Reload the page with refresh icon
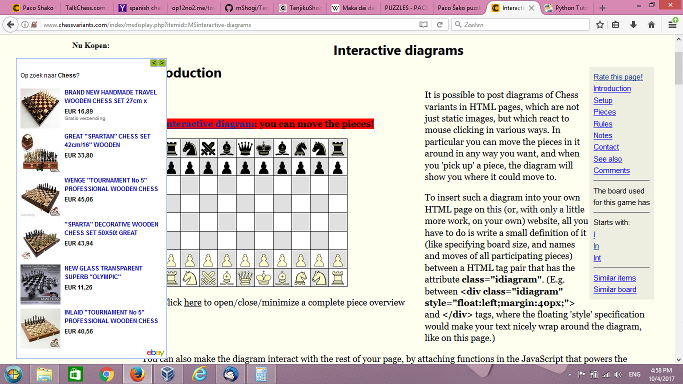Screen dimensions: 683x384 coord(440,25)
